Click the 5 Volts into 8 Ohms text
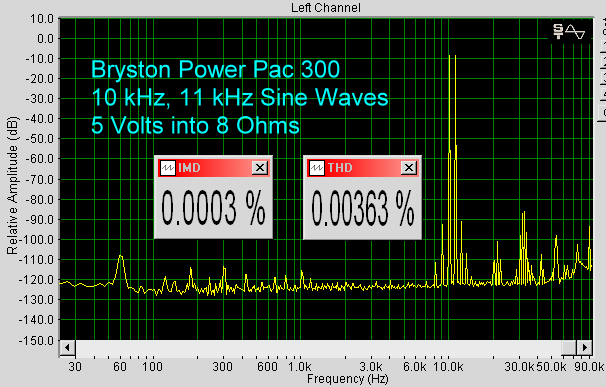Viewport: 606px width, 387px height. coord(195,125)
